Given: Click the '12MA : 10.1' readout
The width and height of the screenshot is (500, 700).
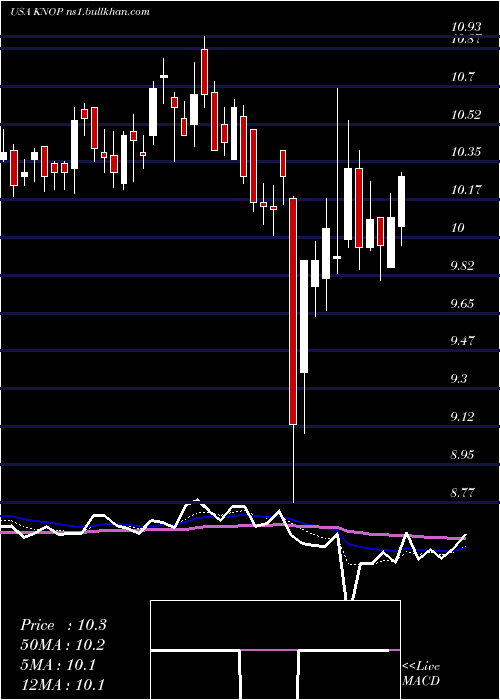Looking at the screenshot, I should pyautogui.click(x=62, y=685).
